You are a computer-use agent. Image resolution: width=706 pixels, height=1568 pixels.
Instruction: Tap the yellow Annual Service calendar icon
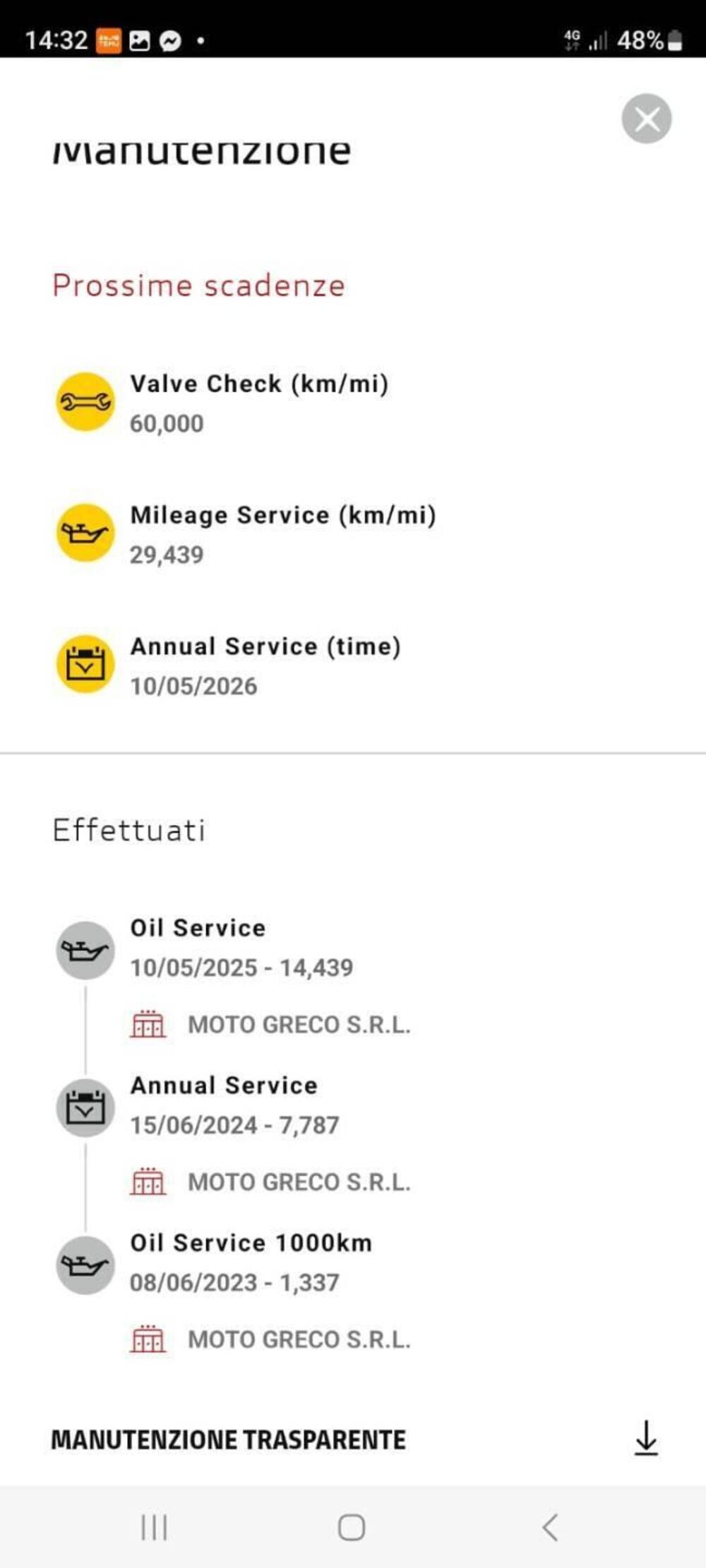pos(85,664)
